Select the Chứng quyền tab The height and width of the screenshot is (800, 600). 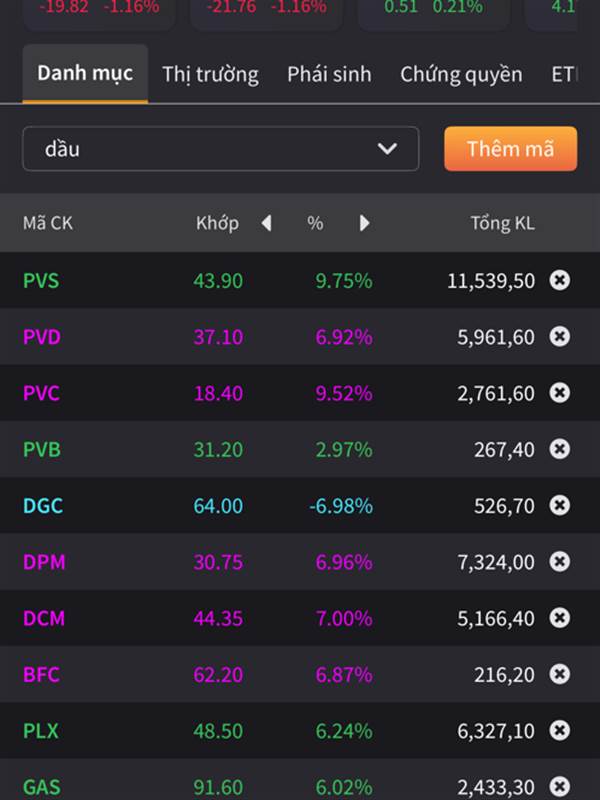tap(461, 74)
